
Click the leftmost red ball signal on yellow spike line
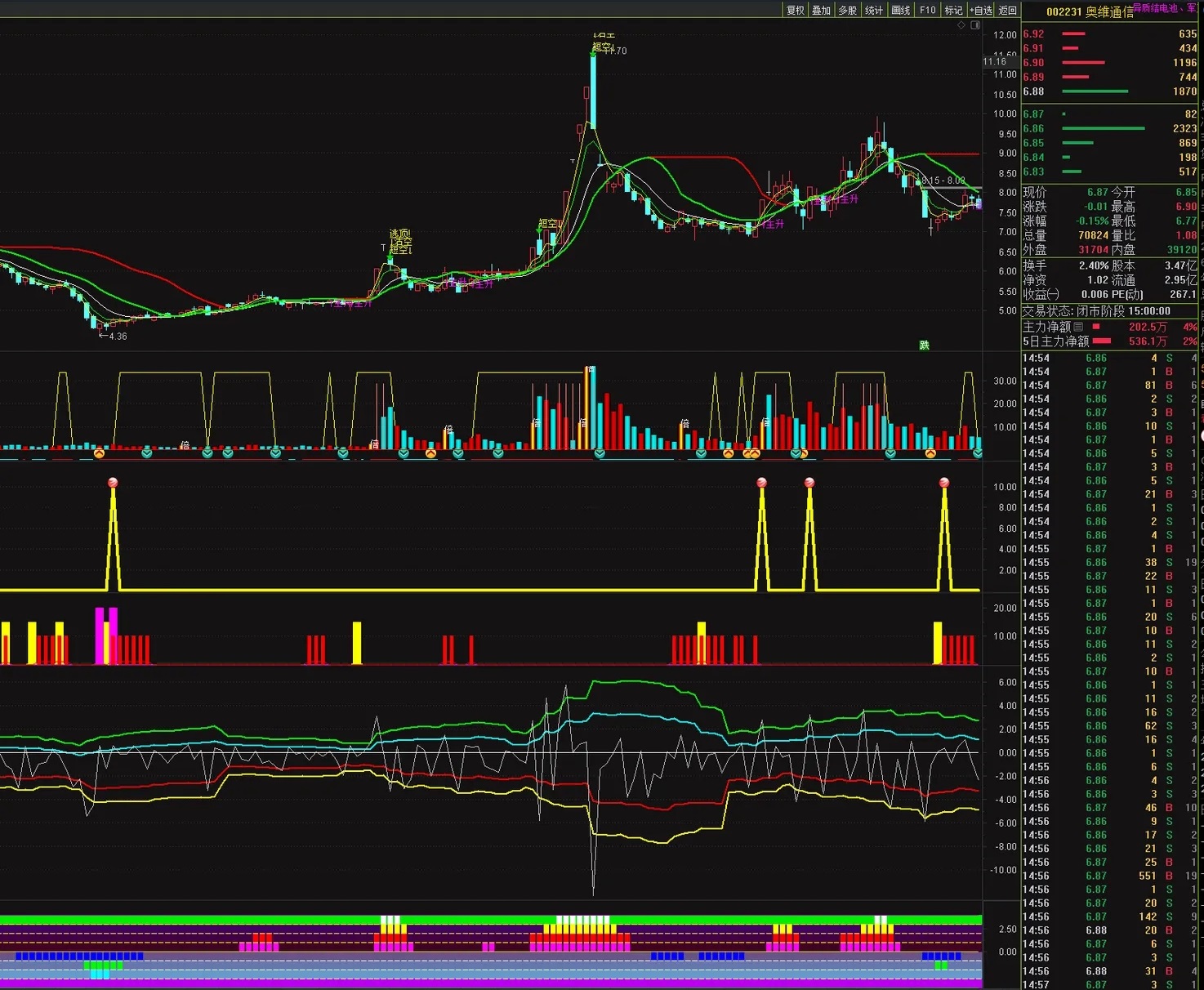pyautogui.click(x=113, y=483)
